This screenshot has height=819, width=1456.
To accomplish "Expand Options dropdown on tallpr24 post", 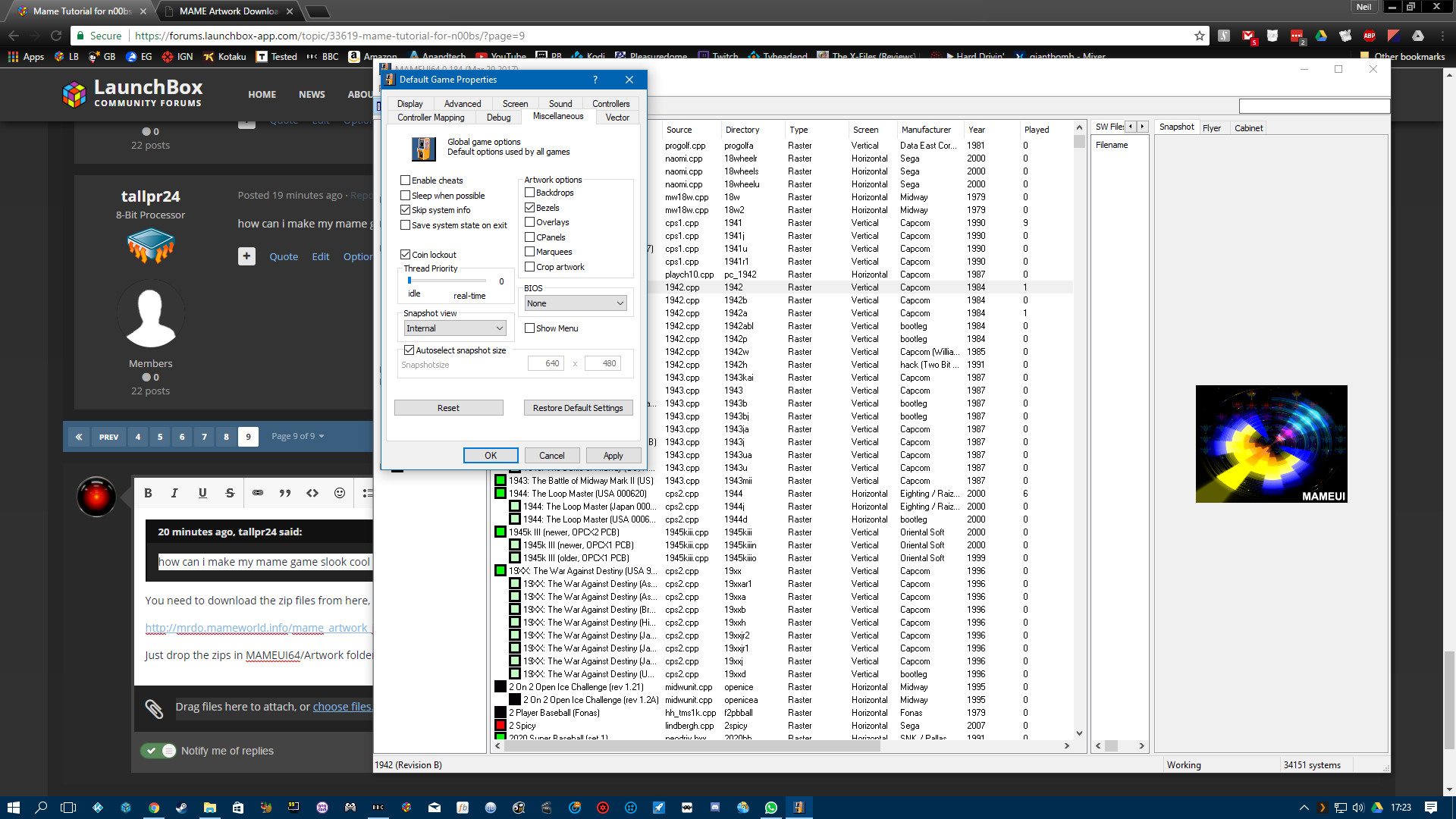I will point(358,257).
